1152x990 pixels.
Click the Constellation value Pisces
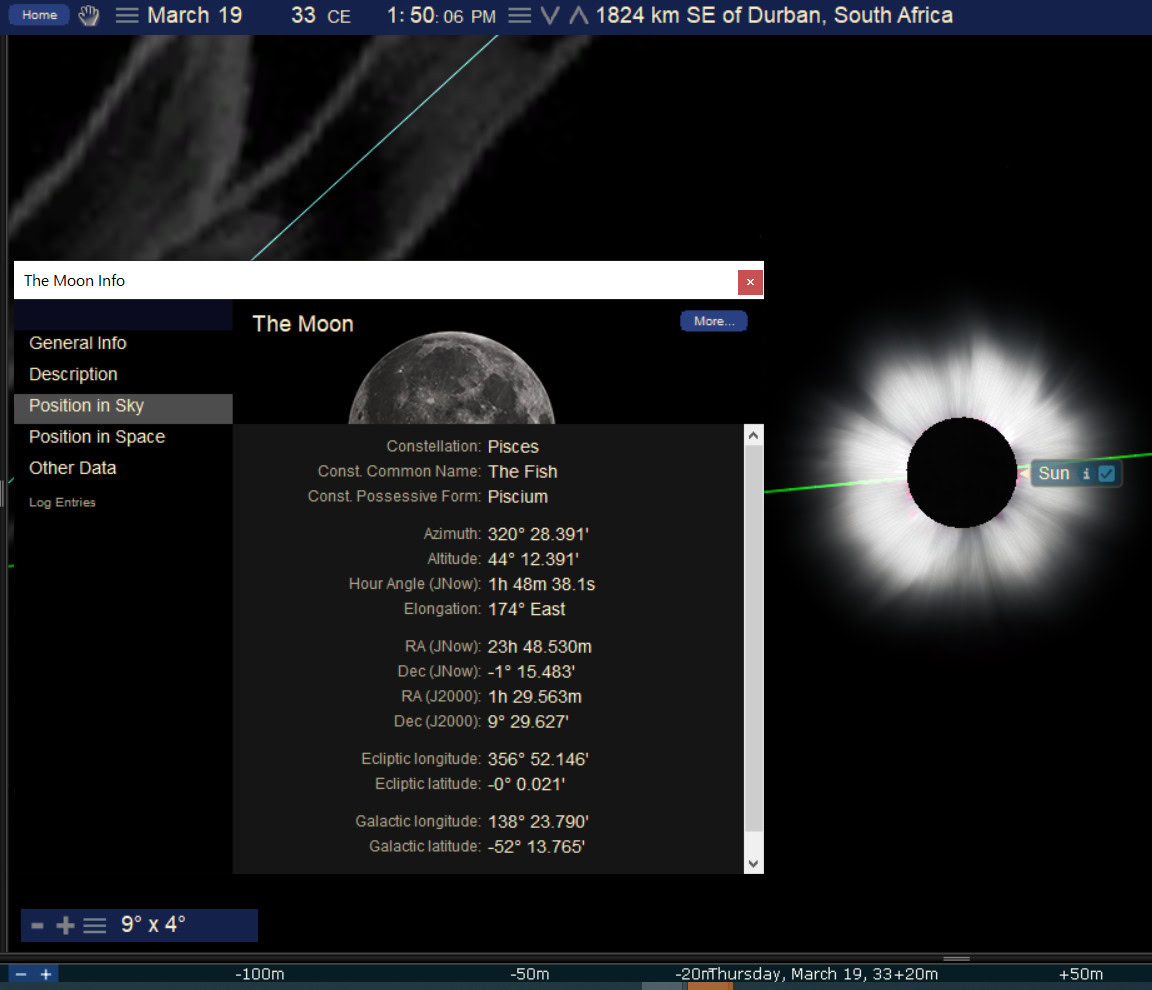(x=513, y=447)
